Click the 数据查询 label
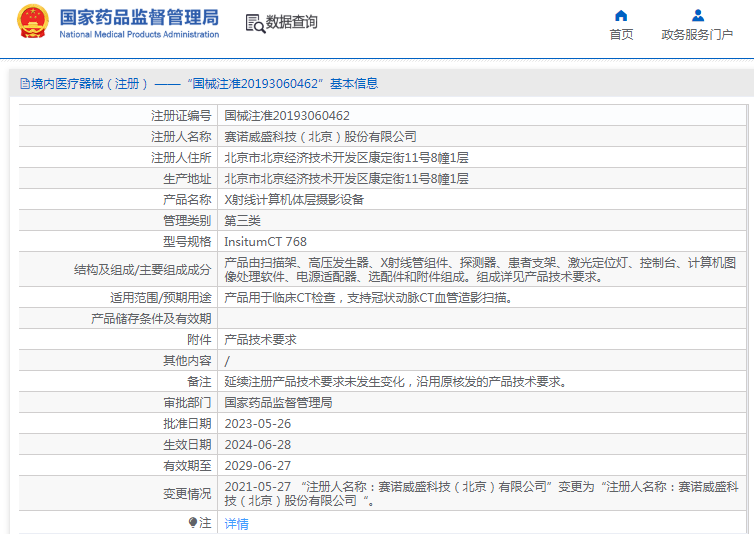The image size is (754, 534). point(291,22)
